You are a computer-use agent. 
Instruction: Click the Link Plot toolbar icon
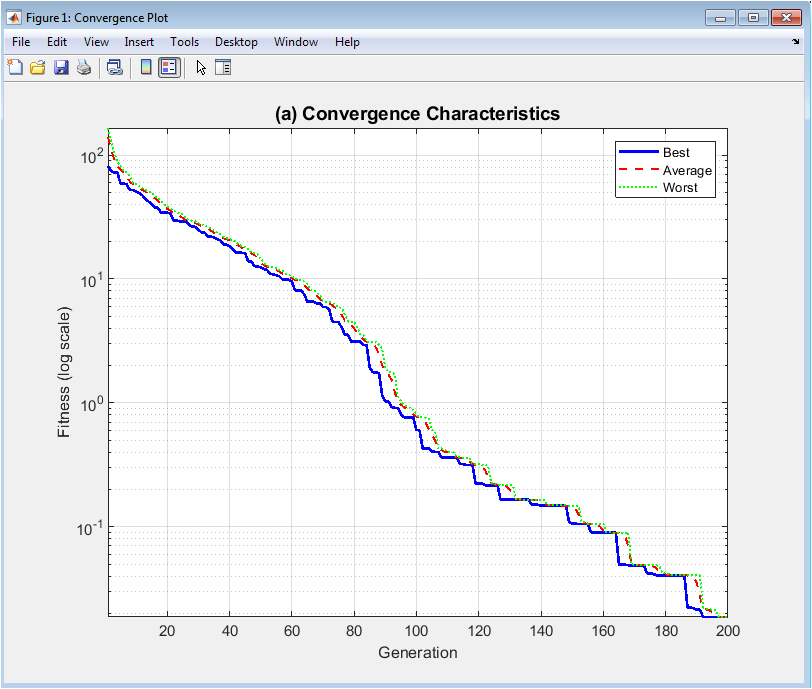click(114, 67)
